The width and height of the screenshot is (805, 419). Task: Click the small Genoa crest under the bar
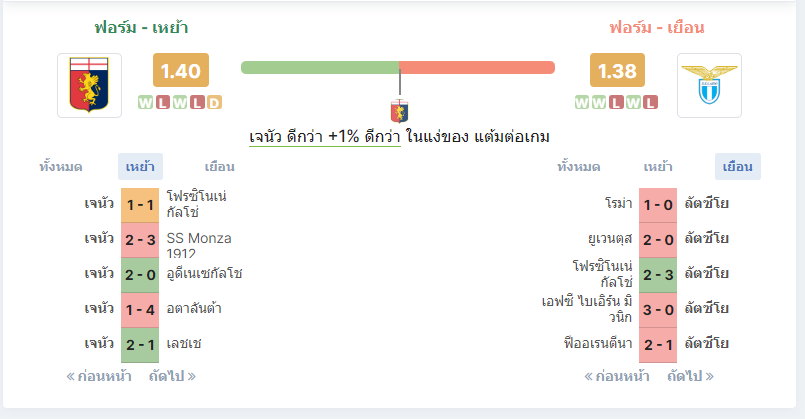399,111
